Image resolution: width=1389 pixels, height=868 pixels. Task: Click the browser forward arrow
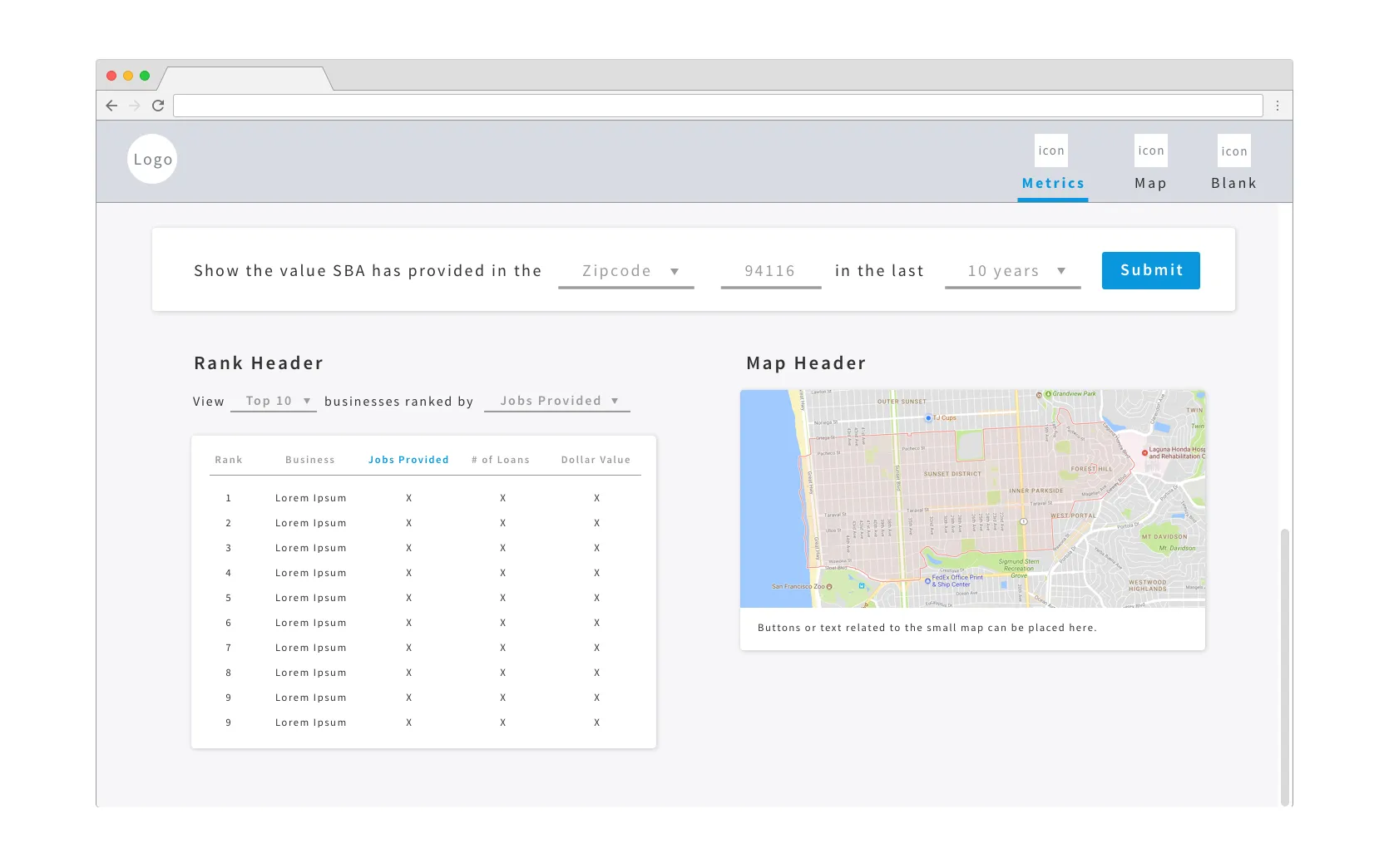pos(135,106)
